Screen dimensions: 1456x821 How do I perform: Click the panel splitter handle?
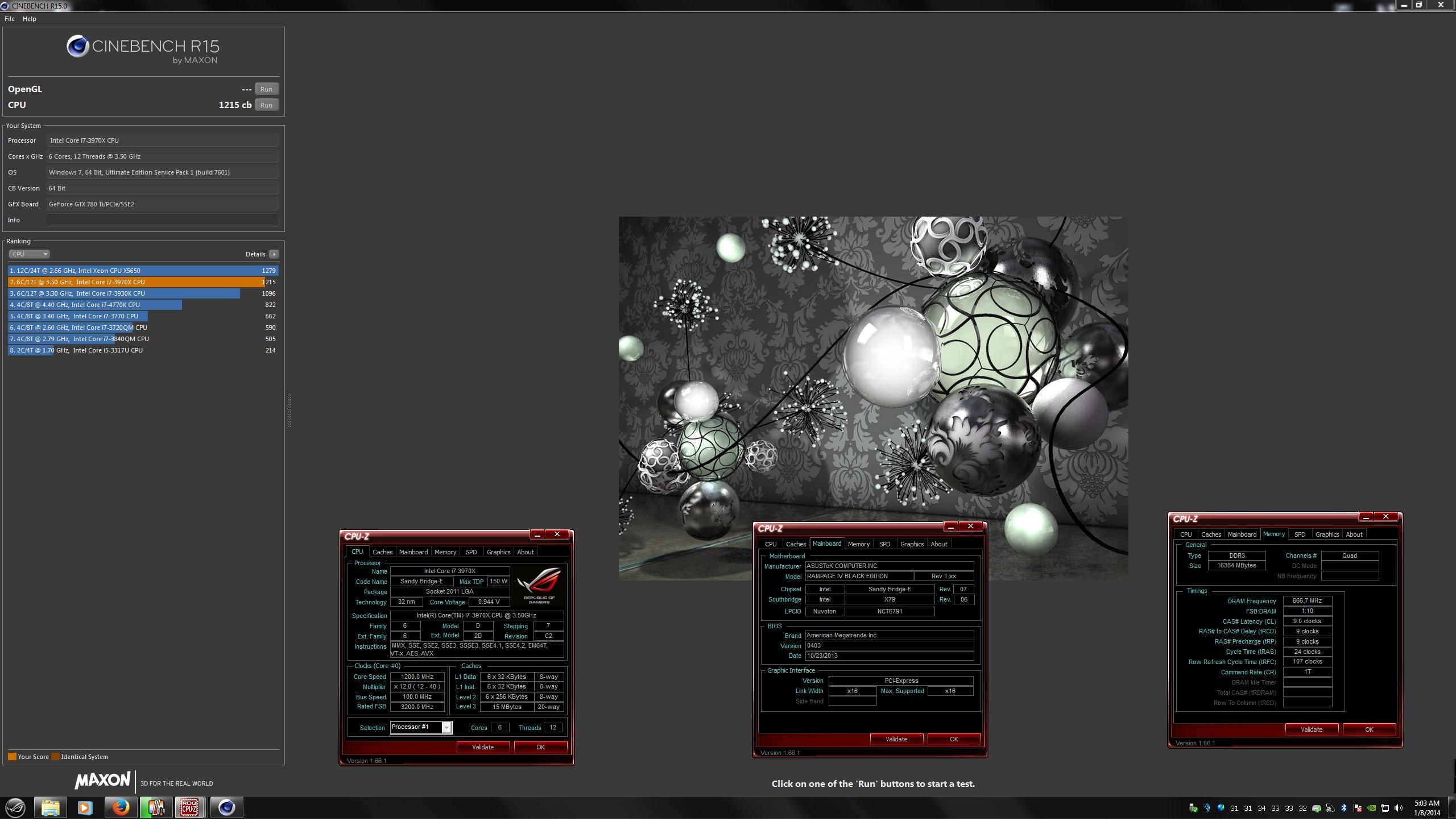coord(289,410)
